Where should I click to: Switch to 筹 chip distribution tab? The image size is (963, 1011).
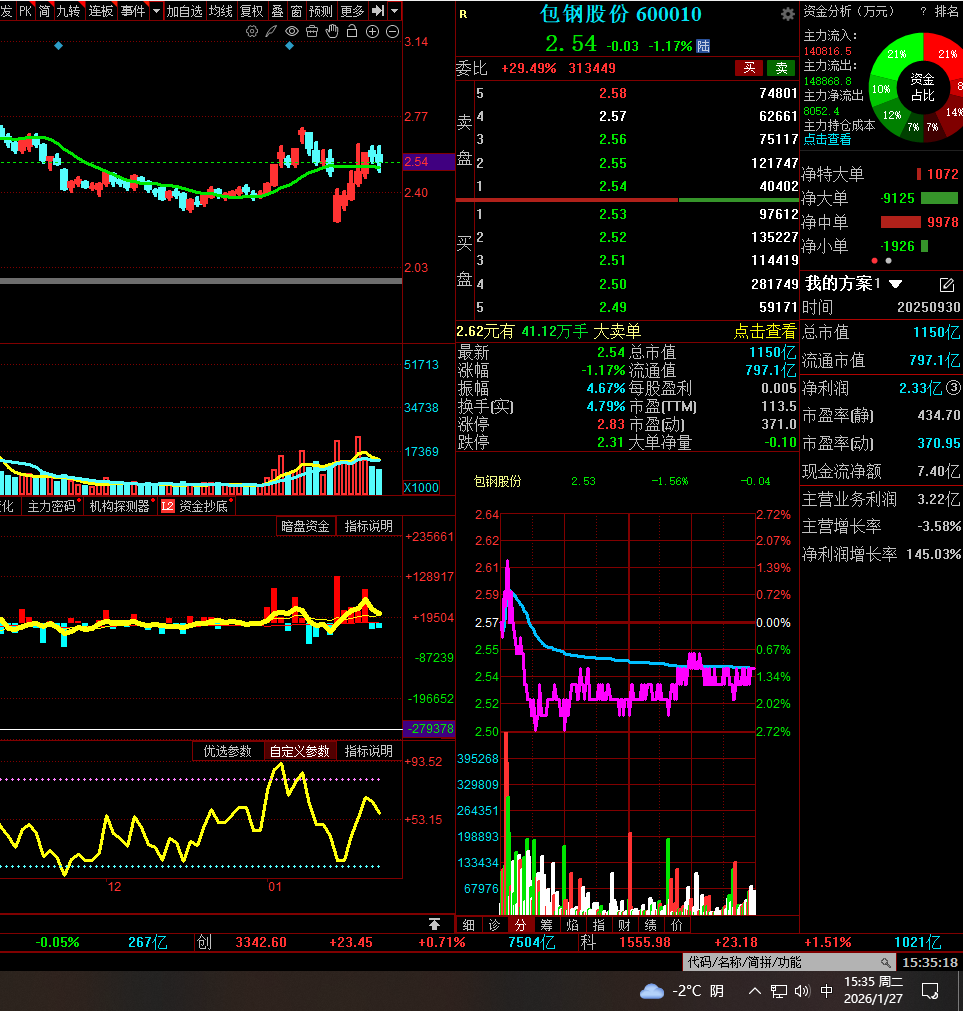pos(547,925)
